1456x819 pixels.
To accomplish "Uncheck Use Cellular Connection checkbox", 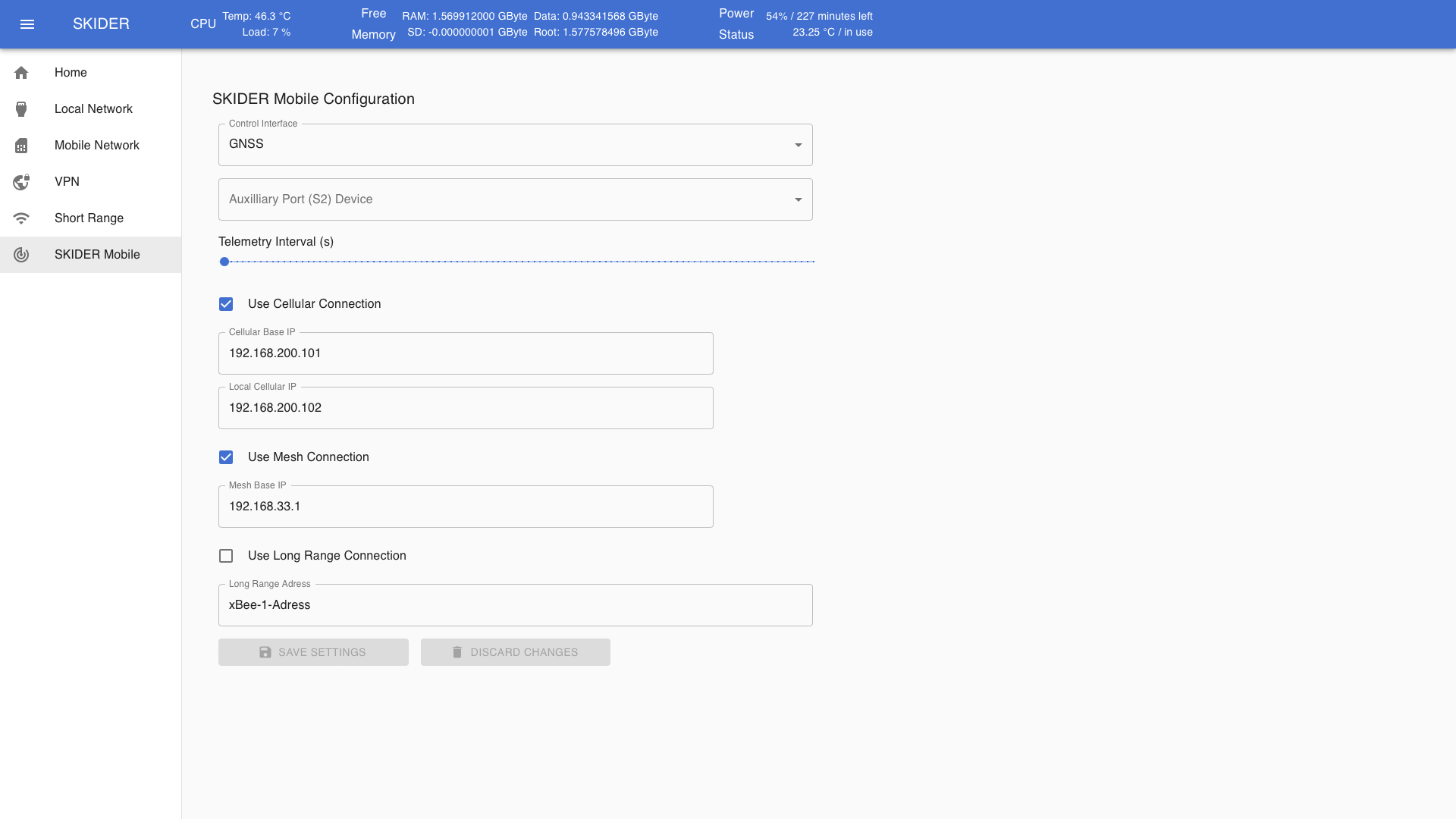I will point(226,304).
